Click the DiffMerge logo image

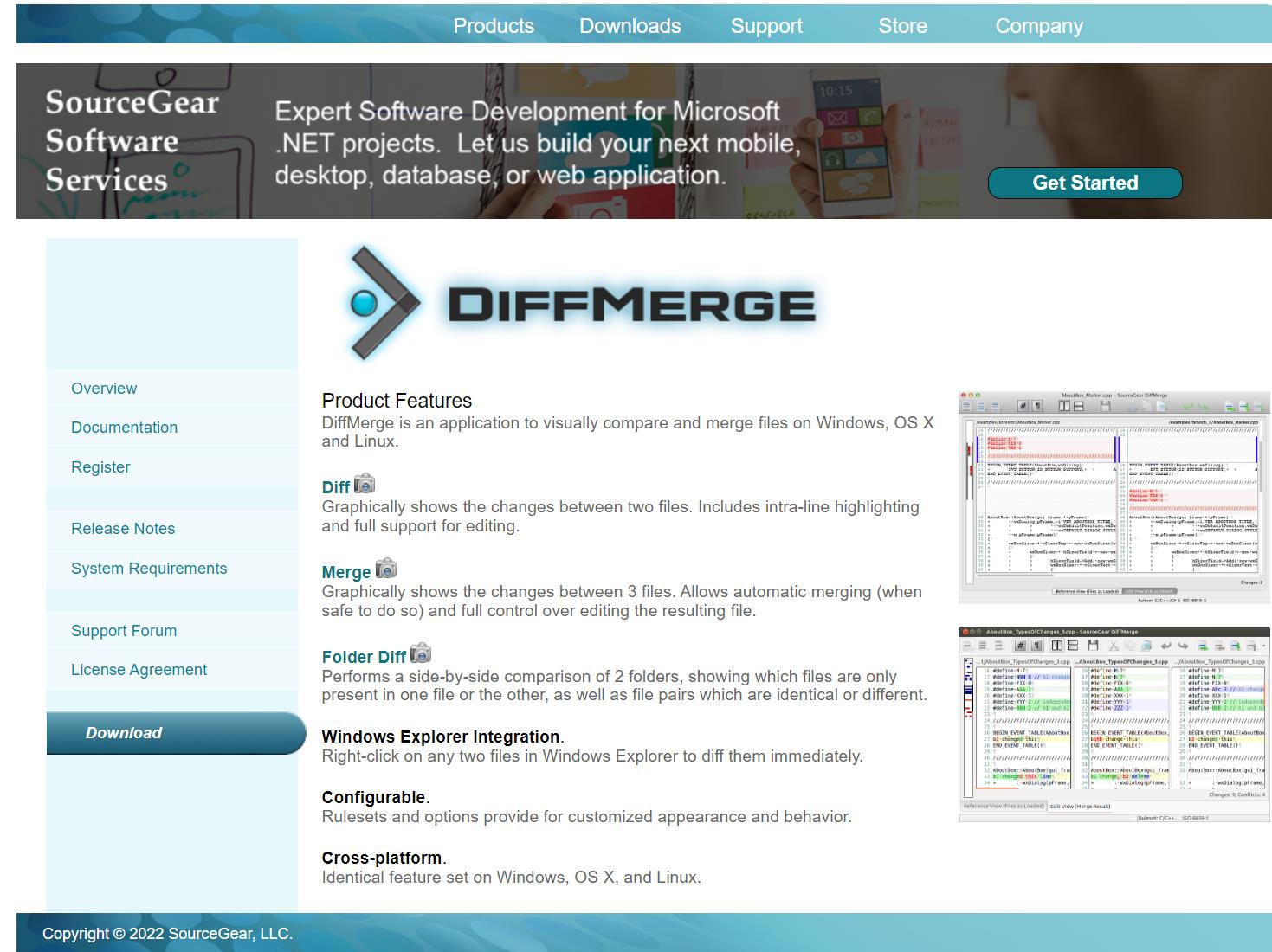coord(580,304)
